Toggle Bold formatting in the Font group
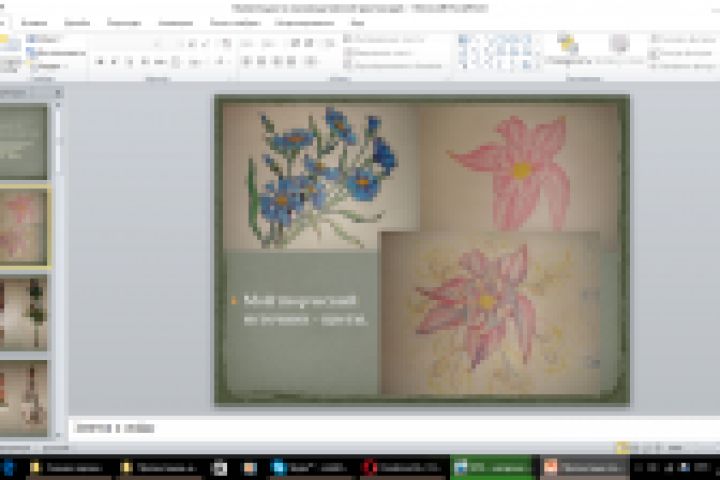The height and width of the screenshot is (480, 720). pos(99,62)
